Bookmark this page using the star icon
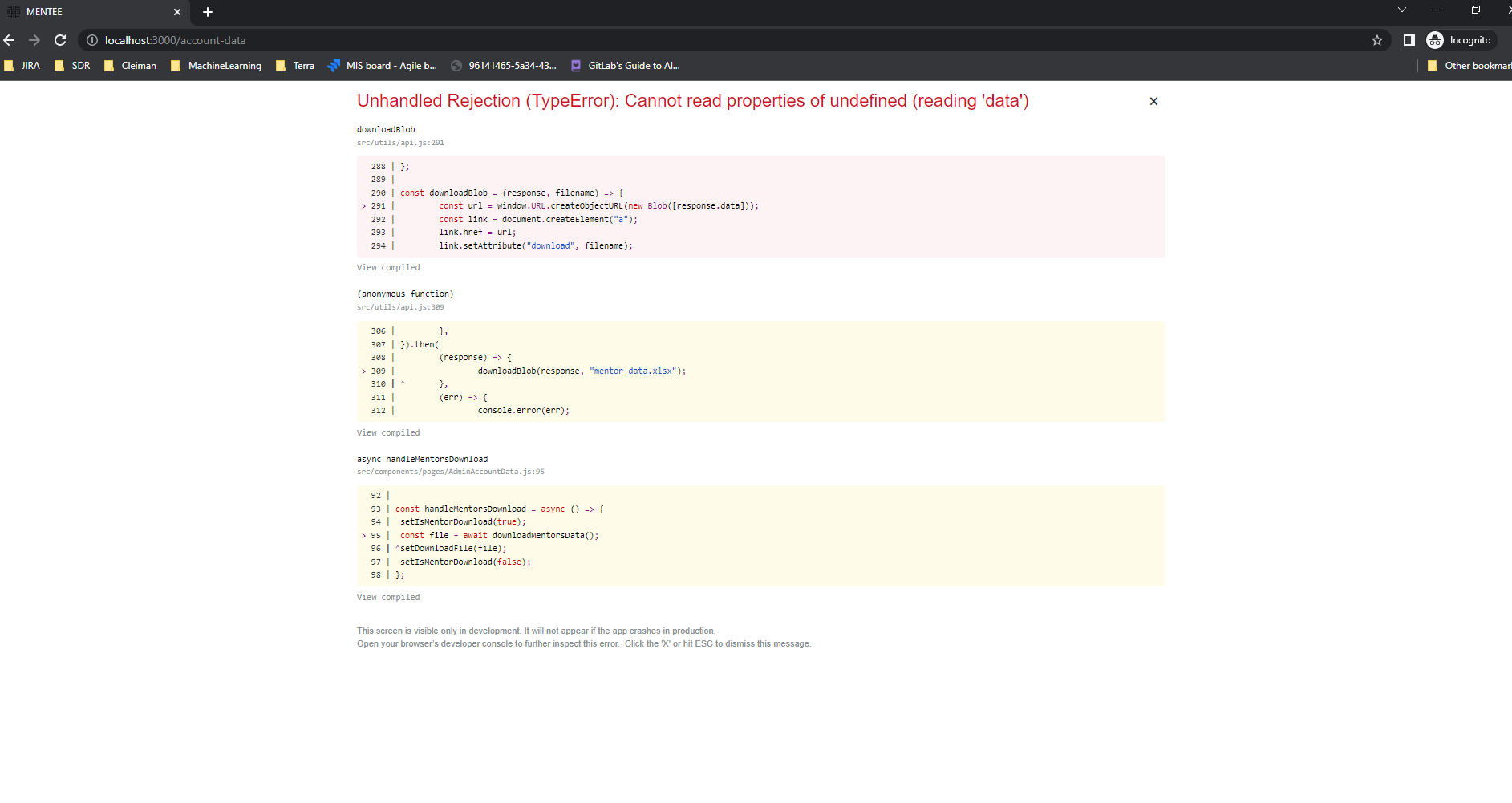This screenshot has width=1512, height=803. pos(1376,39)
